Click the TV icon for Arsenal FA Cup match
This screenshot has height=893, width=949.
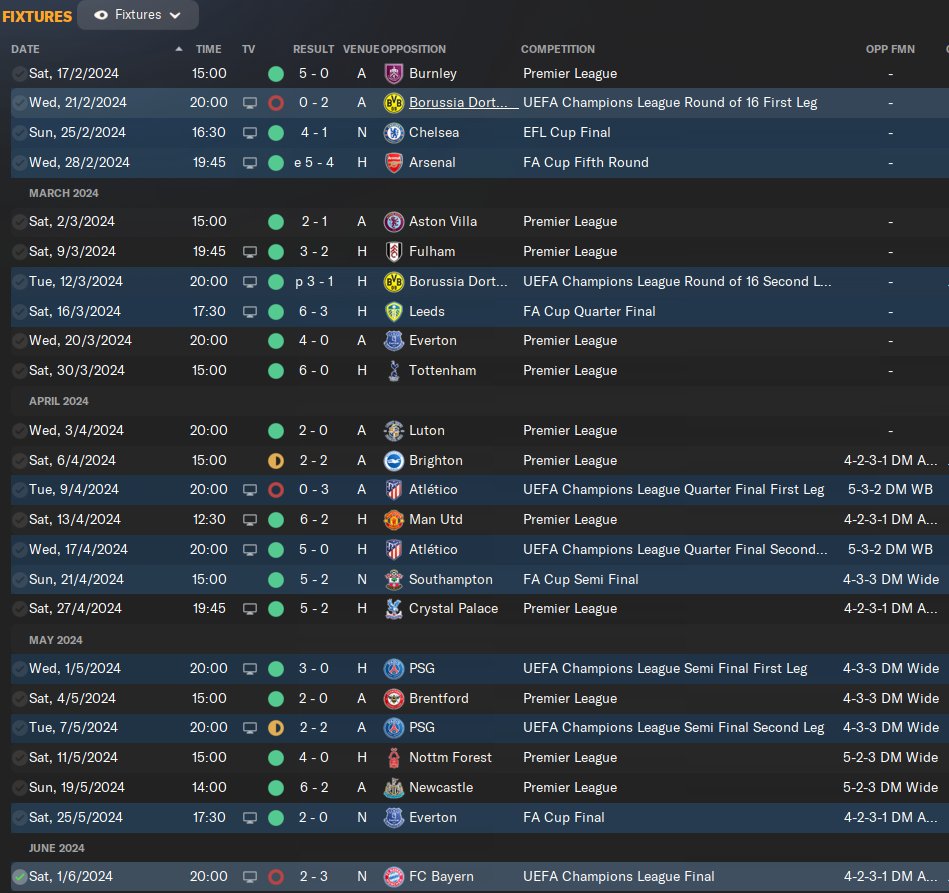(250, 163)
